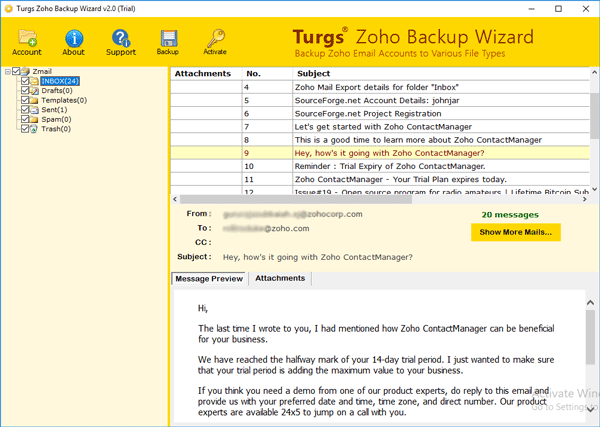Viewport: 600px width, 427px height.
Task: Select highlighted email 'Hey, how's it going'
Action: pyautogui.click(x=389, y=153)
